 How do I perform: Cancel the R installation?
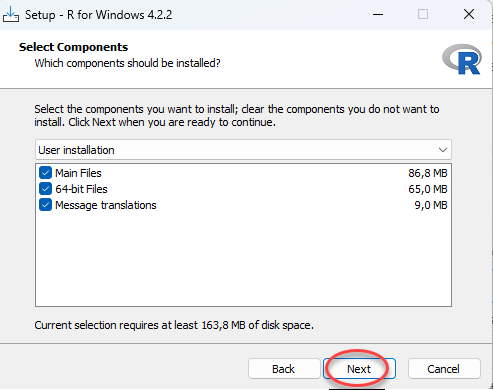click(444, 369)
